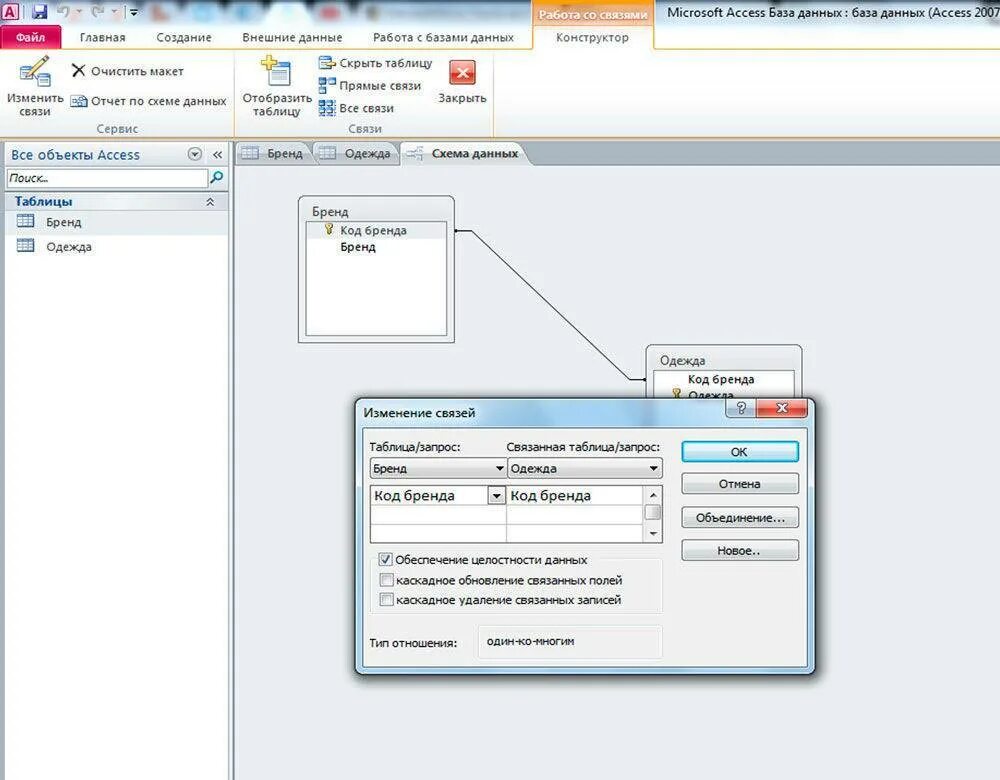Click the red Закрыть ribbon icon
The height and width of the screenshot is (780, 1000).
[x=462, y=73]
